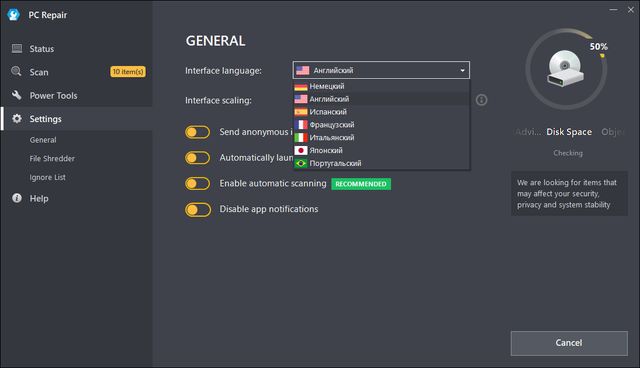Click the Spanish flag in language list

click(301, 112)
